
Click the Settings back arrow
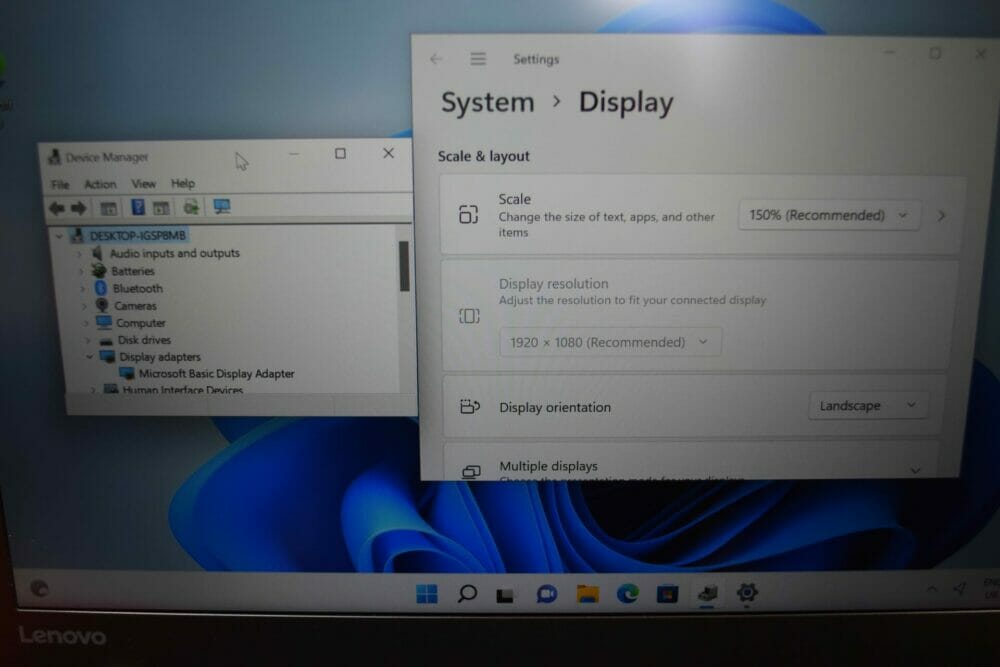436,59
